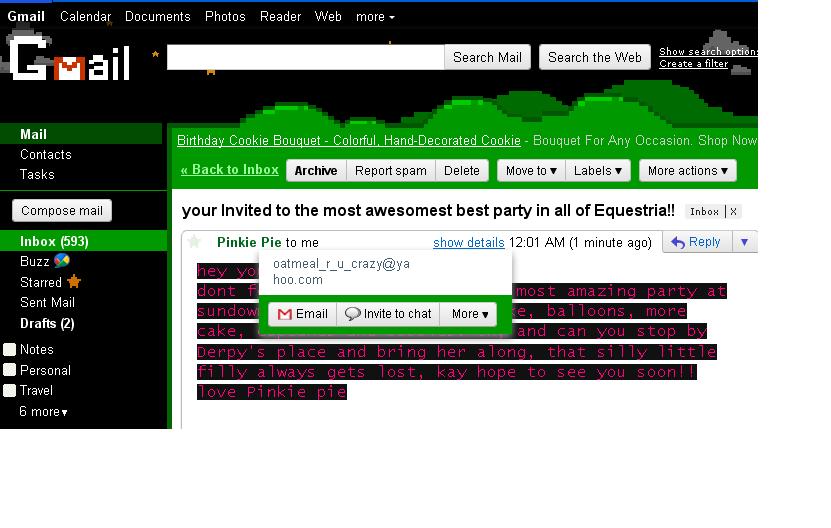Delete the open message
Screen dimensions: 831x528
tap(462, 171)
